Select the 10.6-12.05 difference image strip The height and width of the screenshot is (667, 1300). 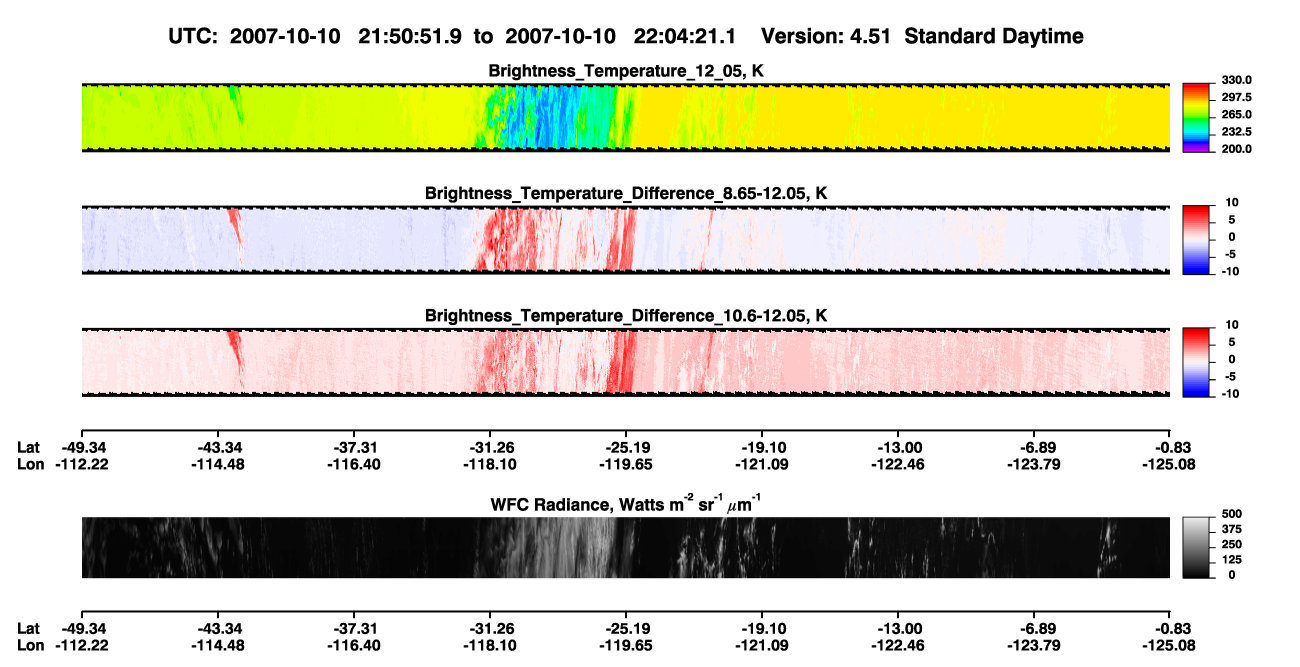tap(625, 362)
